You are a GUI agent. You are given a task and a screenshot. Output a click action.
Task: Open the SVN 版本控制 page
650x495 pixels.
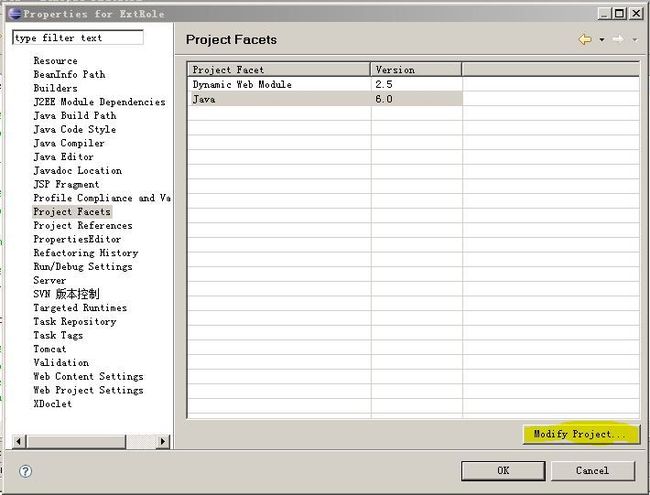click(66, 294)
